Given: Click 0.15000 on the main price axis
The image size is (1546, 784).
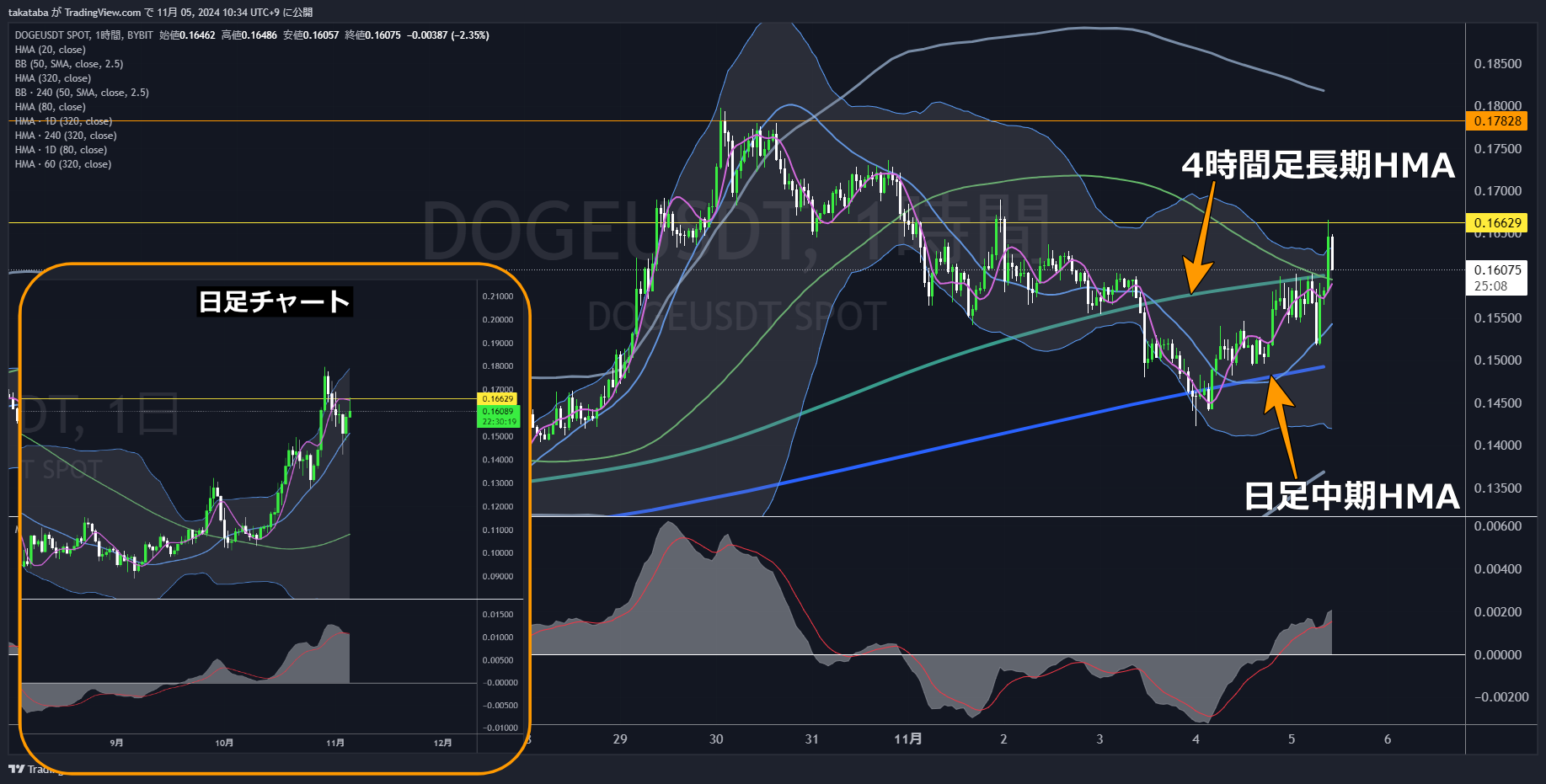Looking at the screenshot, I should tap(1498, 360).
